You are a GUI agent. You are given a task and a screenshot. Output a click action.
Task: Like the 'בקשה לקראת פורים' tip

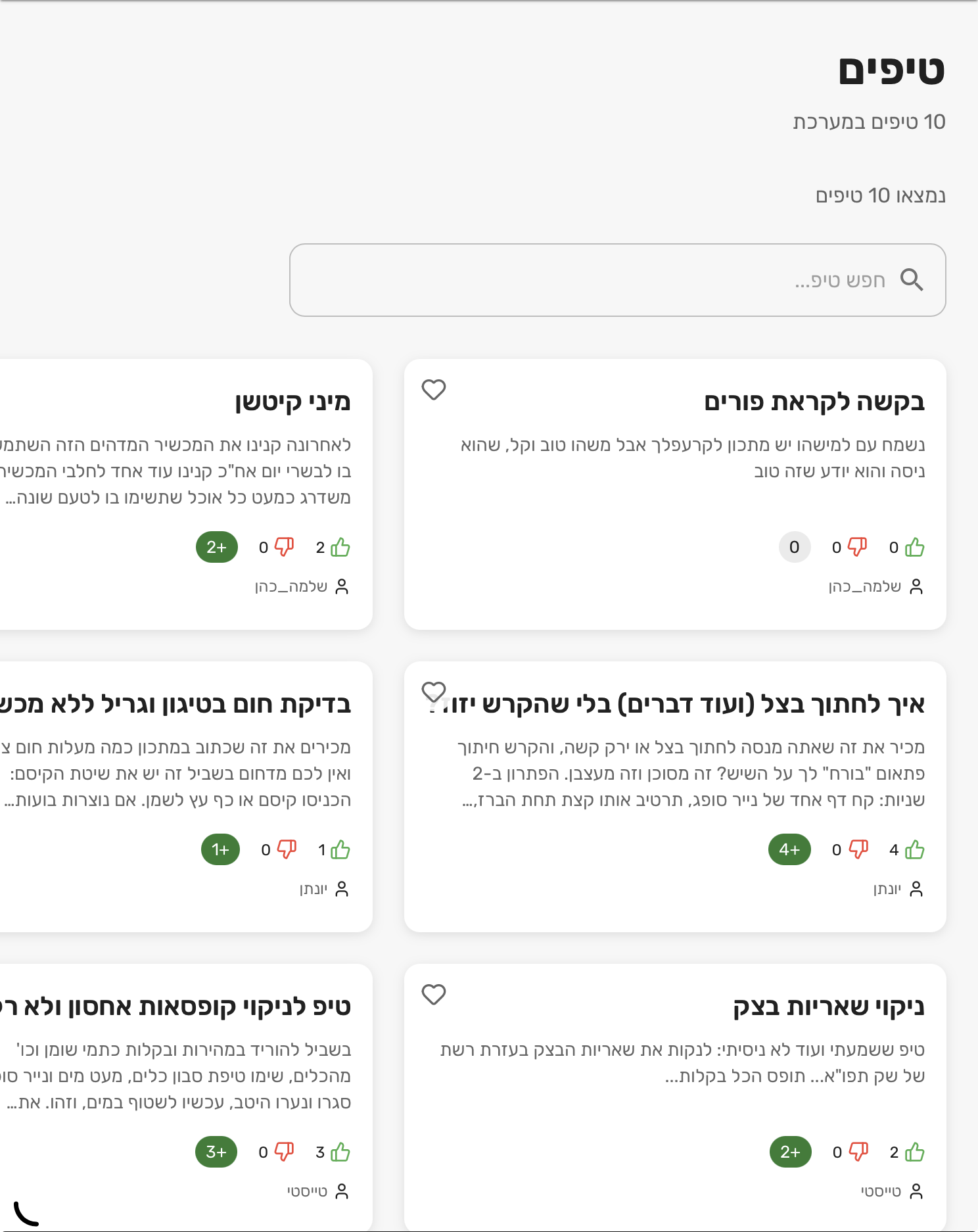[x=914, y=548]
